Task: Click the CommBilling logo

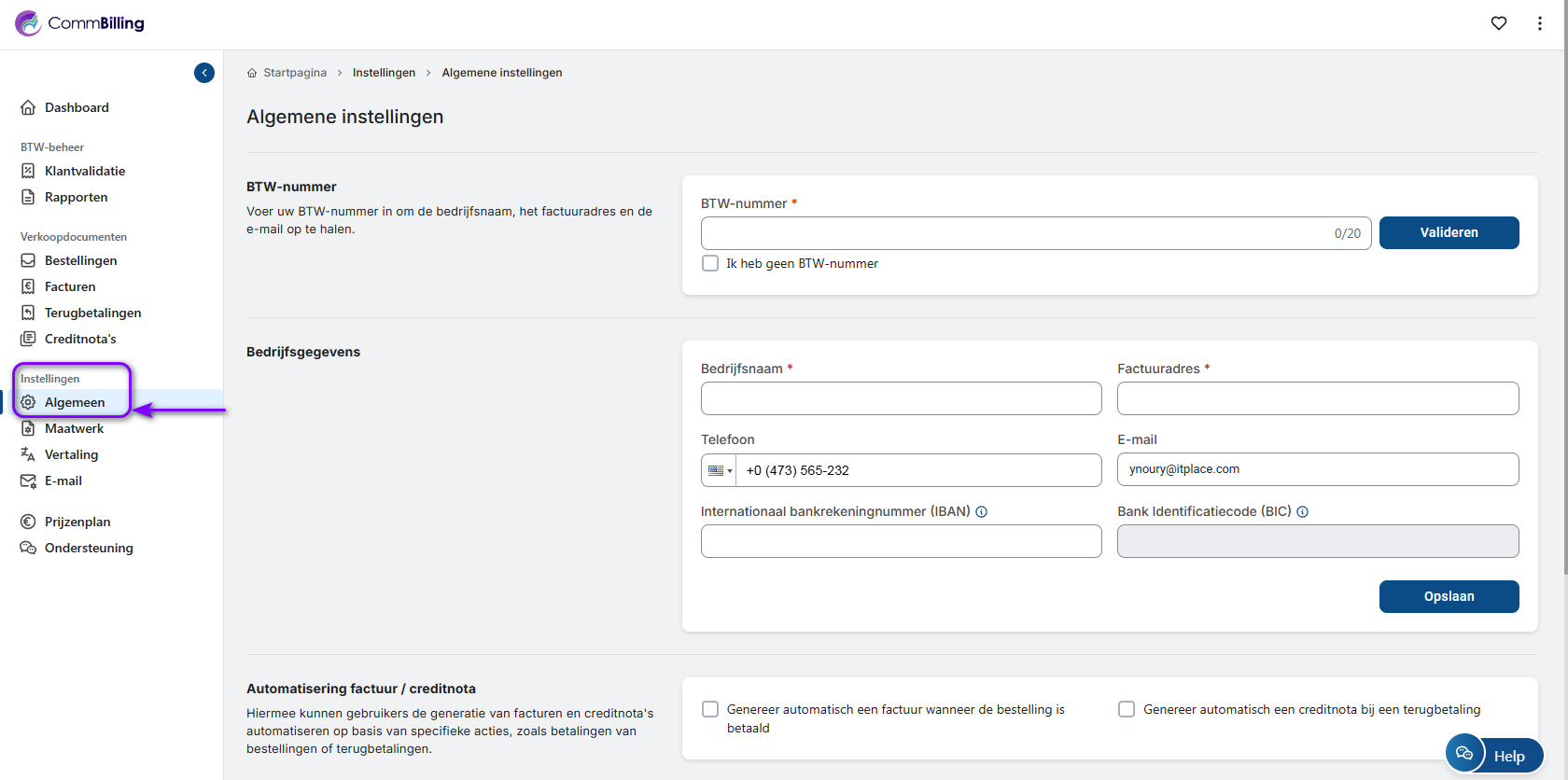Action: (x=80, y=23)
